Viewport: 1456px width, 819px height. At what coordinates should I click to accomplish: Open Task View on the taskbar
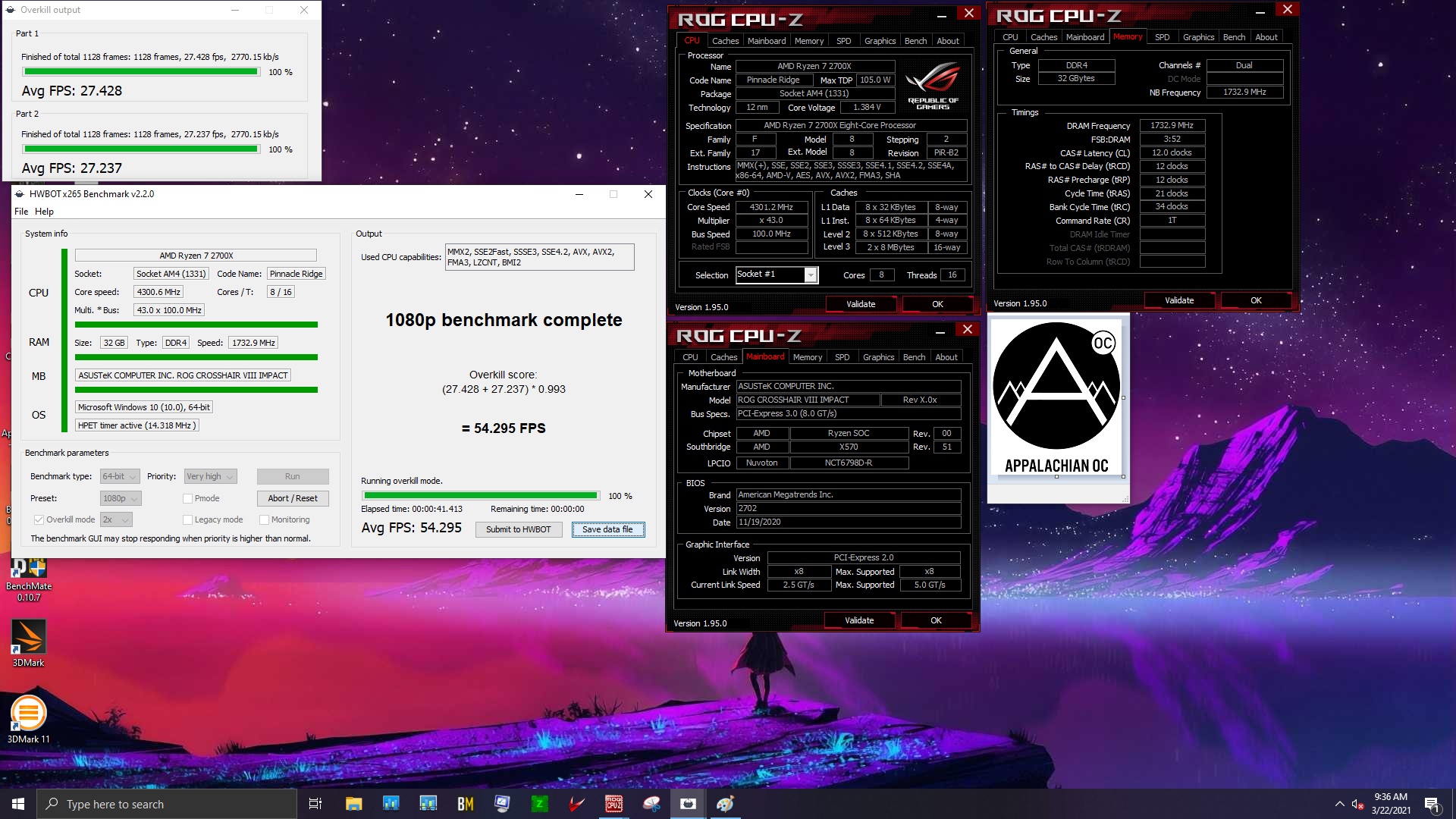pos(315,804)
